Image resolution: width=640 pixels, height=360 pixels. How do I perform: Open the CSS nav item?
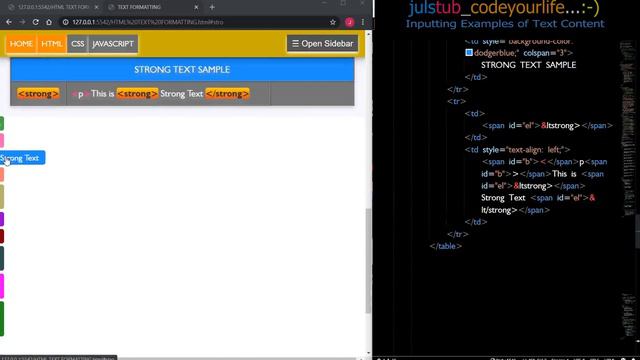click(78, 44)
